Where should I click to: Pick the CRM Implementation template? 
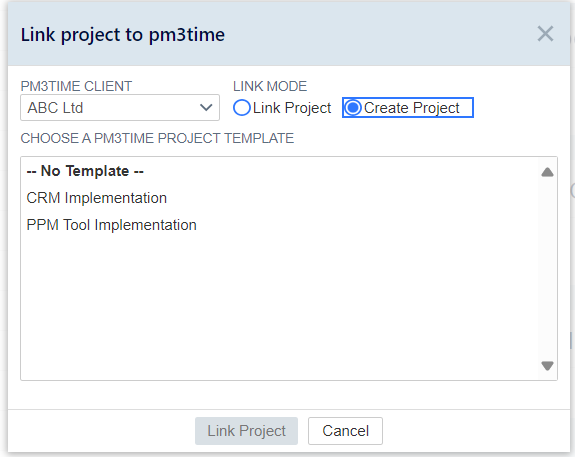coord(96,198)
